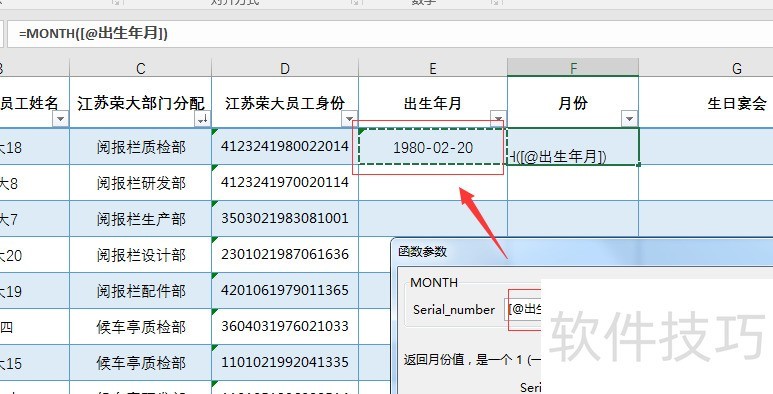The height and width of the screenshot is (394, 773).
Task: Click the 出生年月 header cell
Action: coord(433,103)
